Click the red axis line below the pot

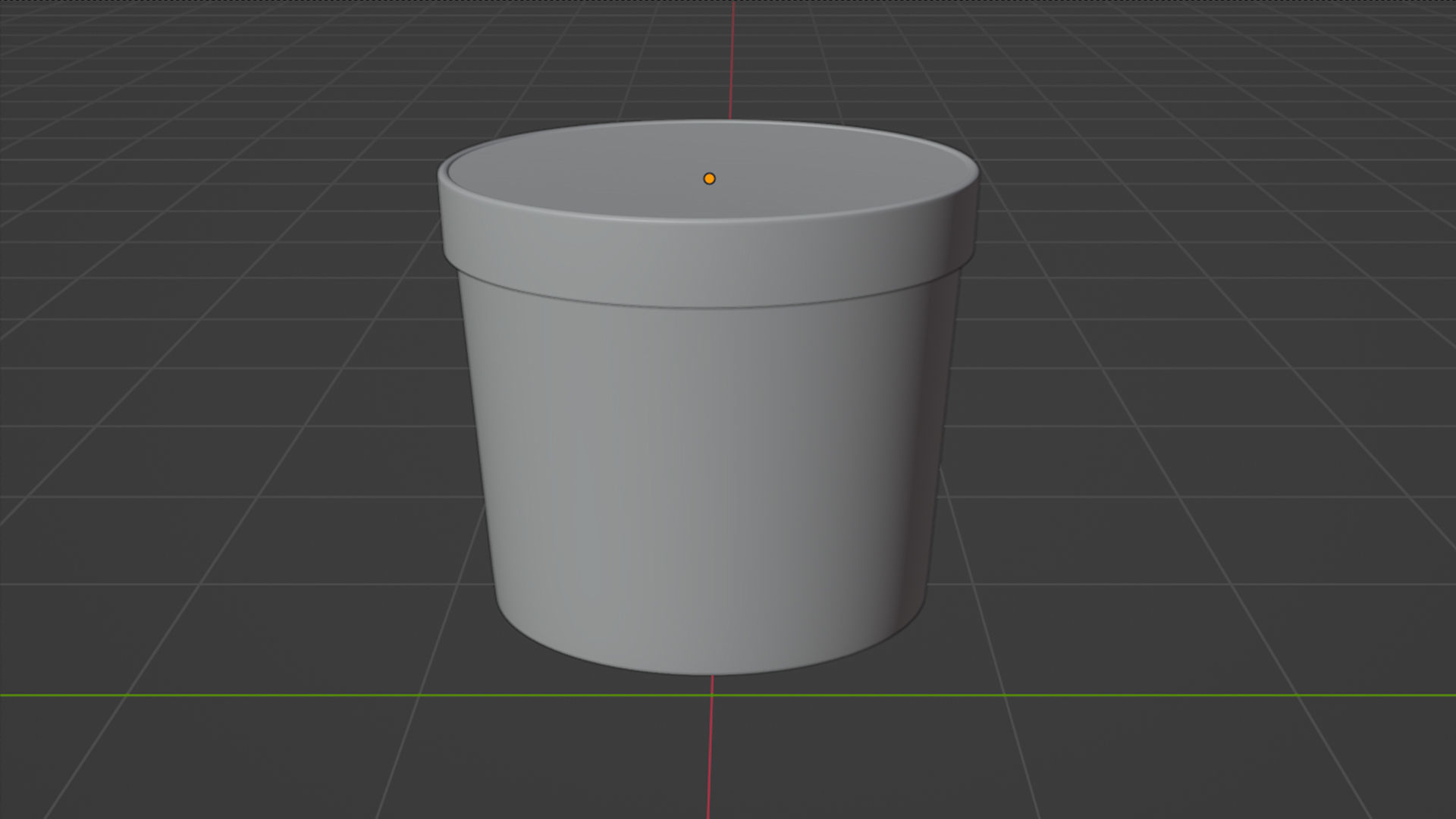tap(710, 758)
